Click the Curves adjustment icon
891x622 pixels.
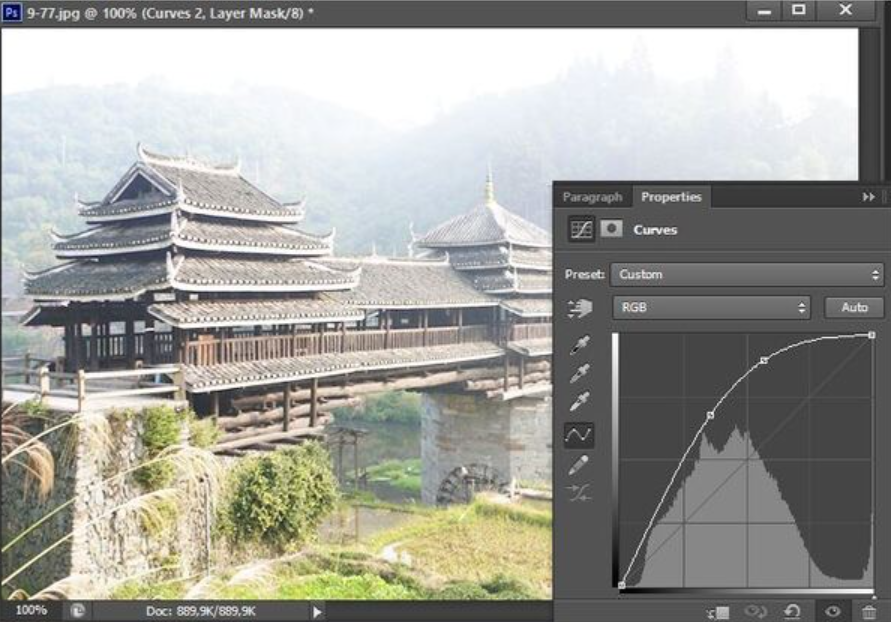[581, 229]
